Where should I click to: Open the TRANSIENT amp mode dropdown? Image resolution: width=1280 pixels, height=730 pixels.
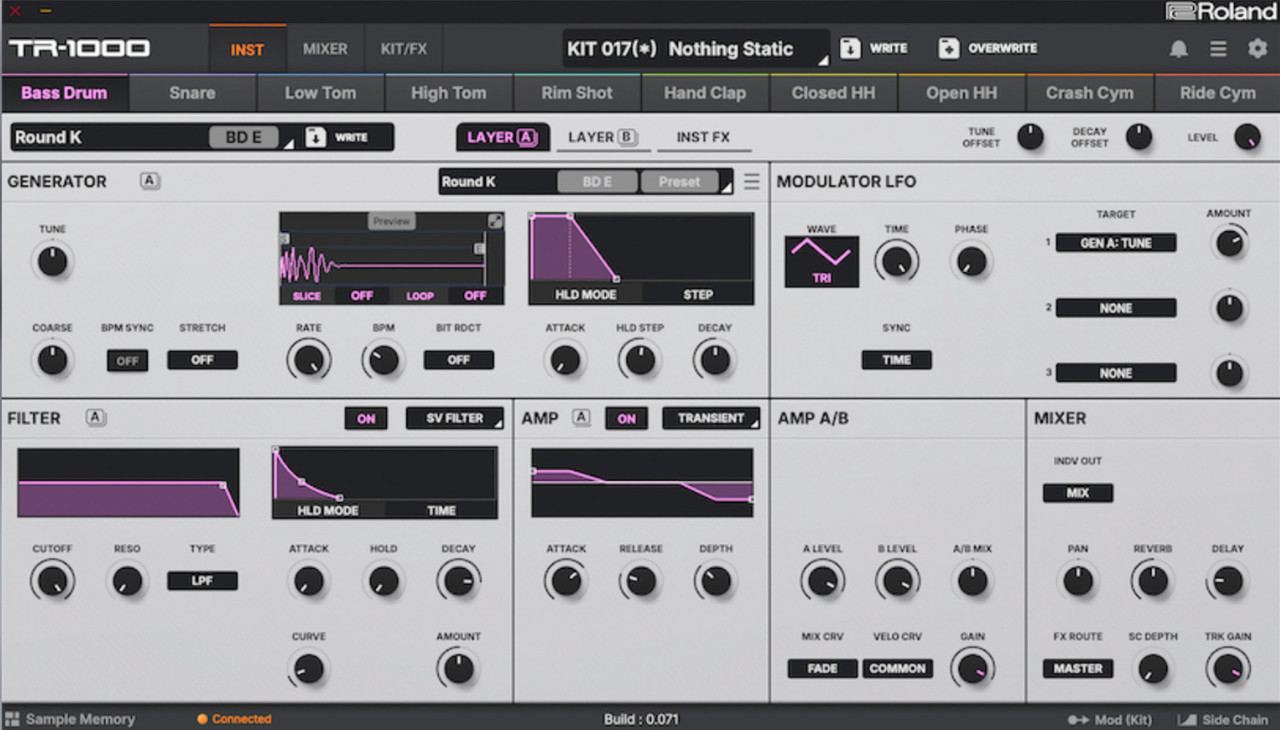pos(711,418)
